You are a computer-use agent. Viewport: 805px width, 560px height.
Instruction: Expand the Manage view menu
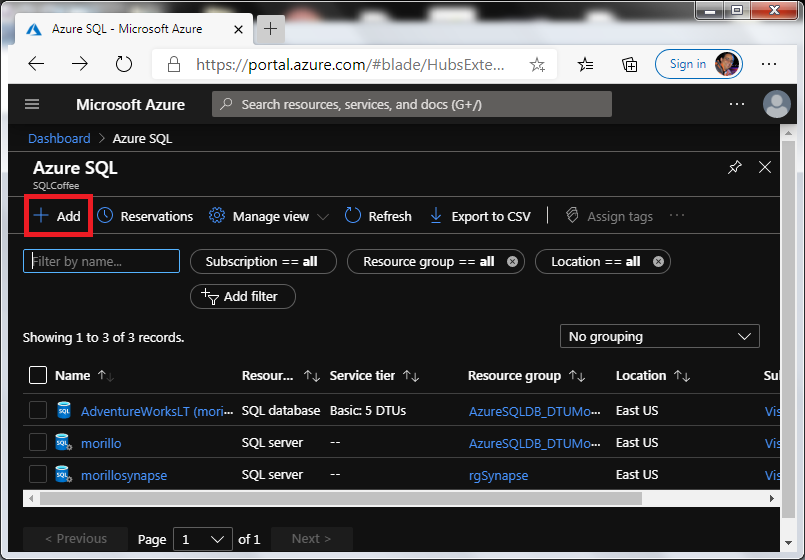click(x=269, y=216)
